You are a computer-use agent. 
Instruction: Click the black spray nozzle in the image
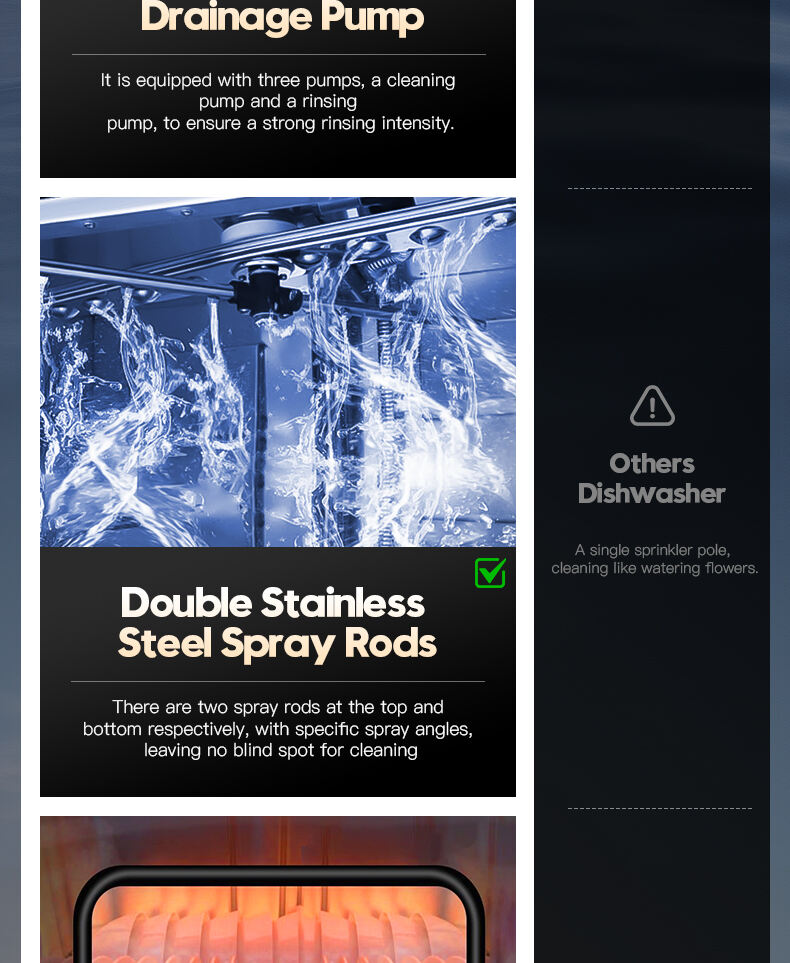tap(265, 293)
